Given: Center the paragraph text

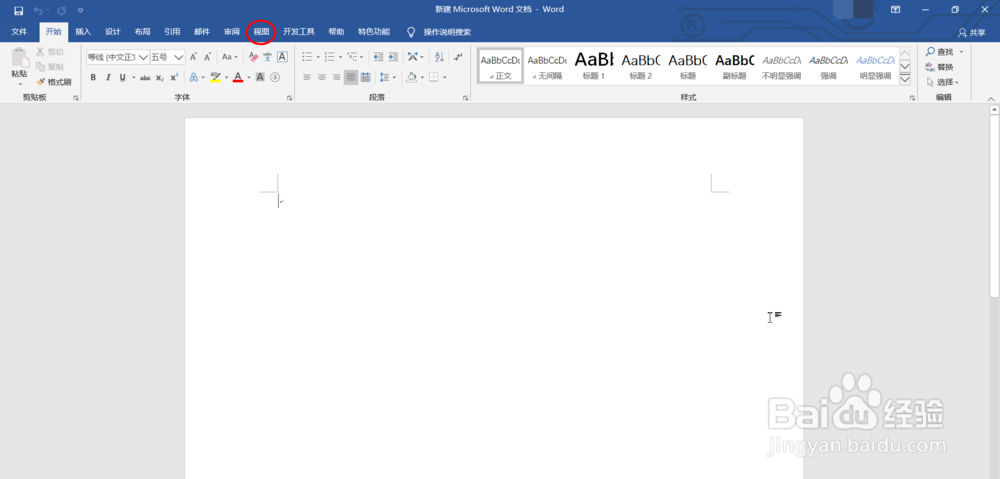Looking at the screenshot, I should pyautogui.click(x=321, y=77).
